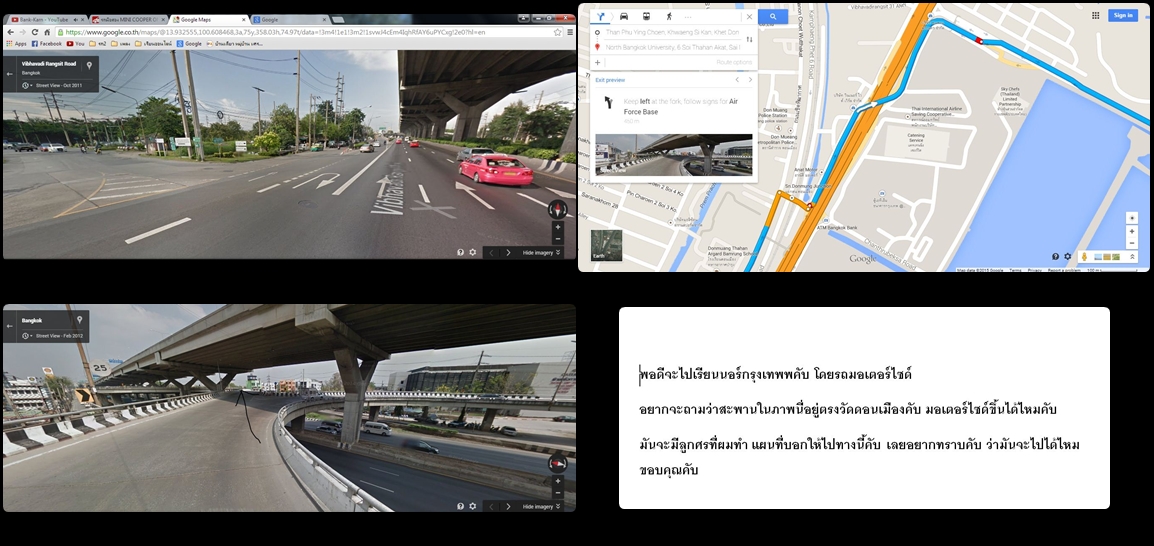Pick the Pegman Street View icon

pyautogui.click(x=1083, y=257)
